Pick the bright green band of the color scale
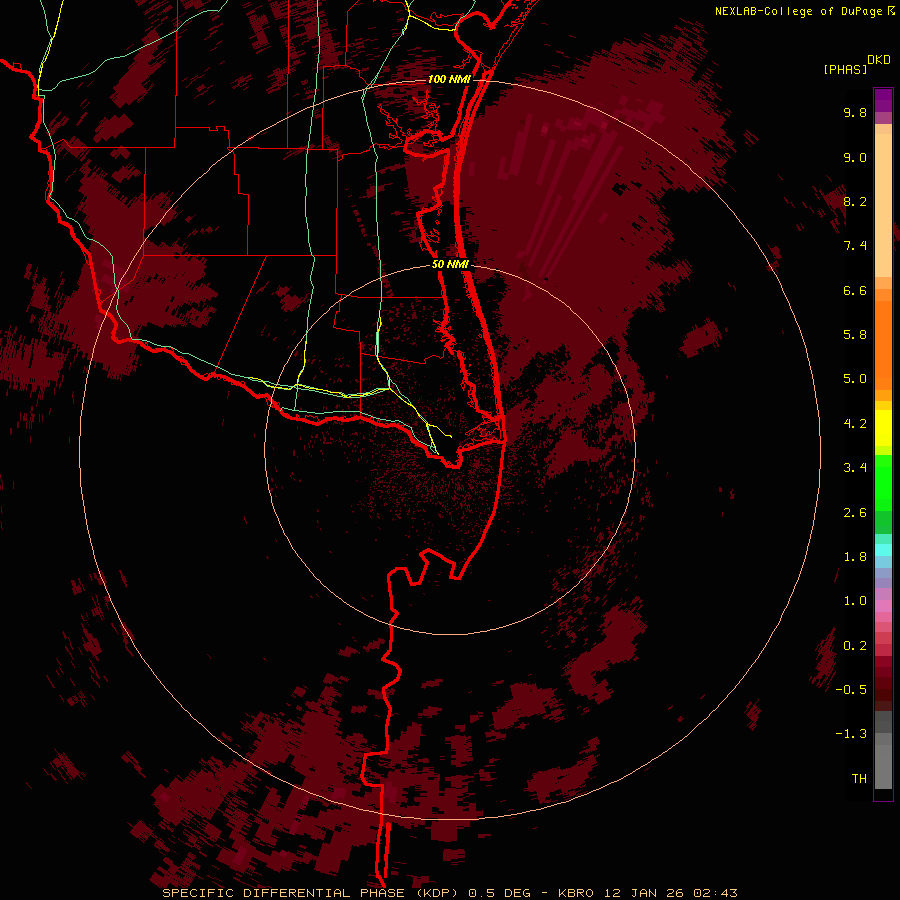This screenshot has width=900, height=900. point(883,483)
